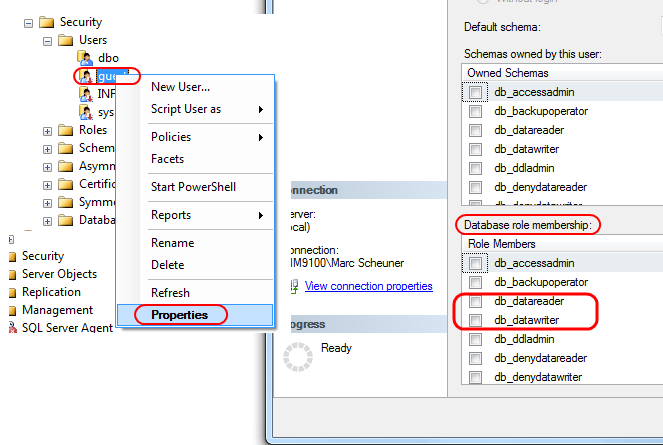This screenshot has height=445, width=663.
Task: Click the Default schema label
Action: pos(502,27)
